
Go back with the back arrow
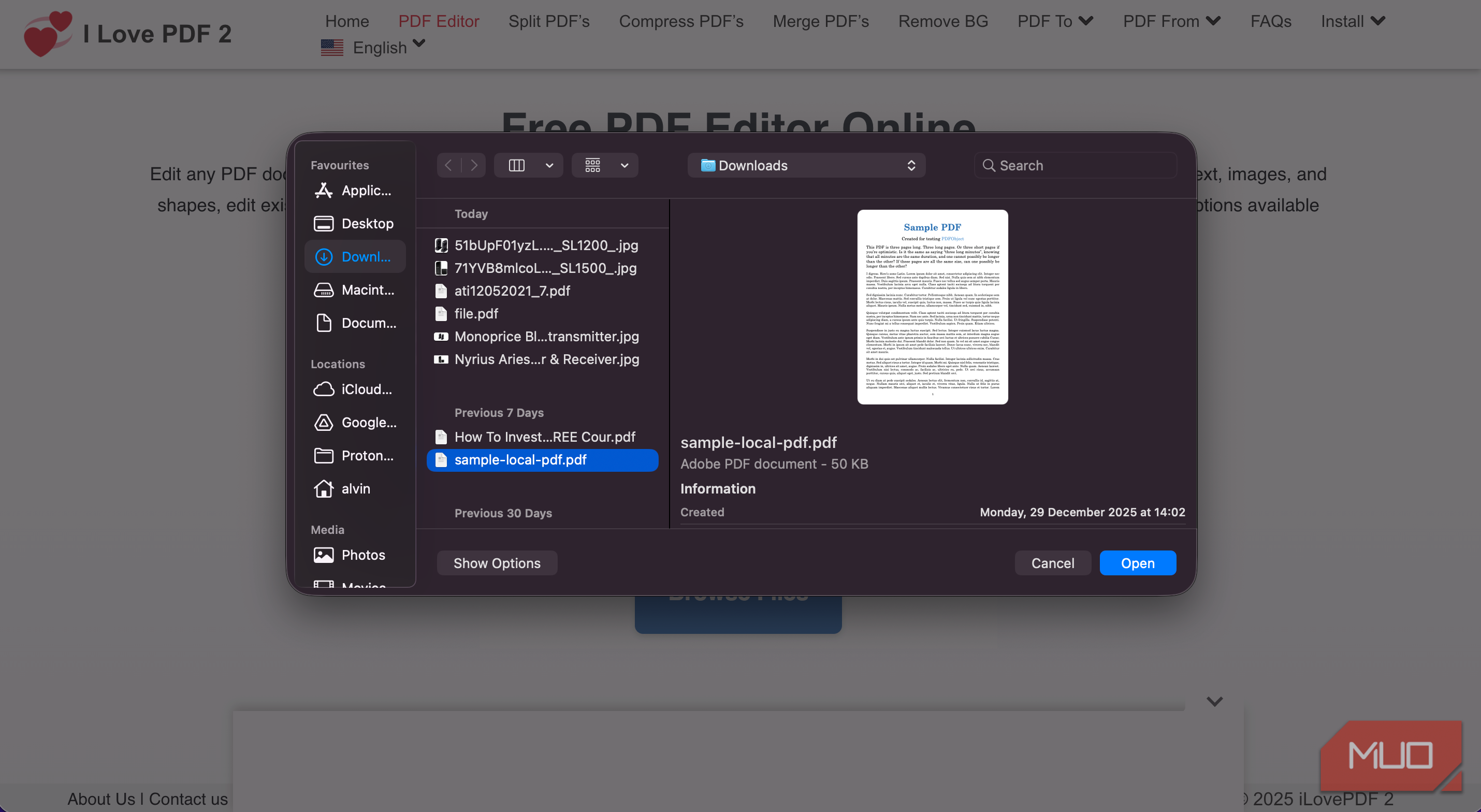point(448,166)
